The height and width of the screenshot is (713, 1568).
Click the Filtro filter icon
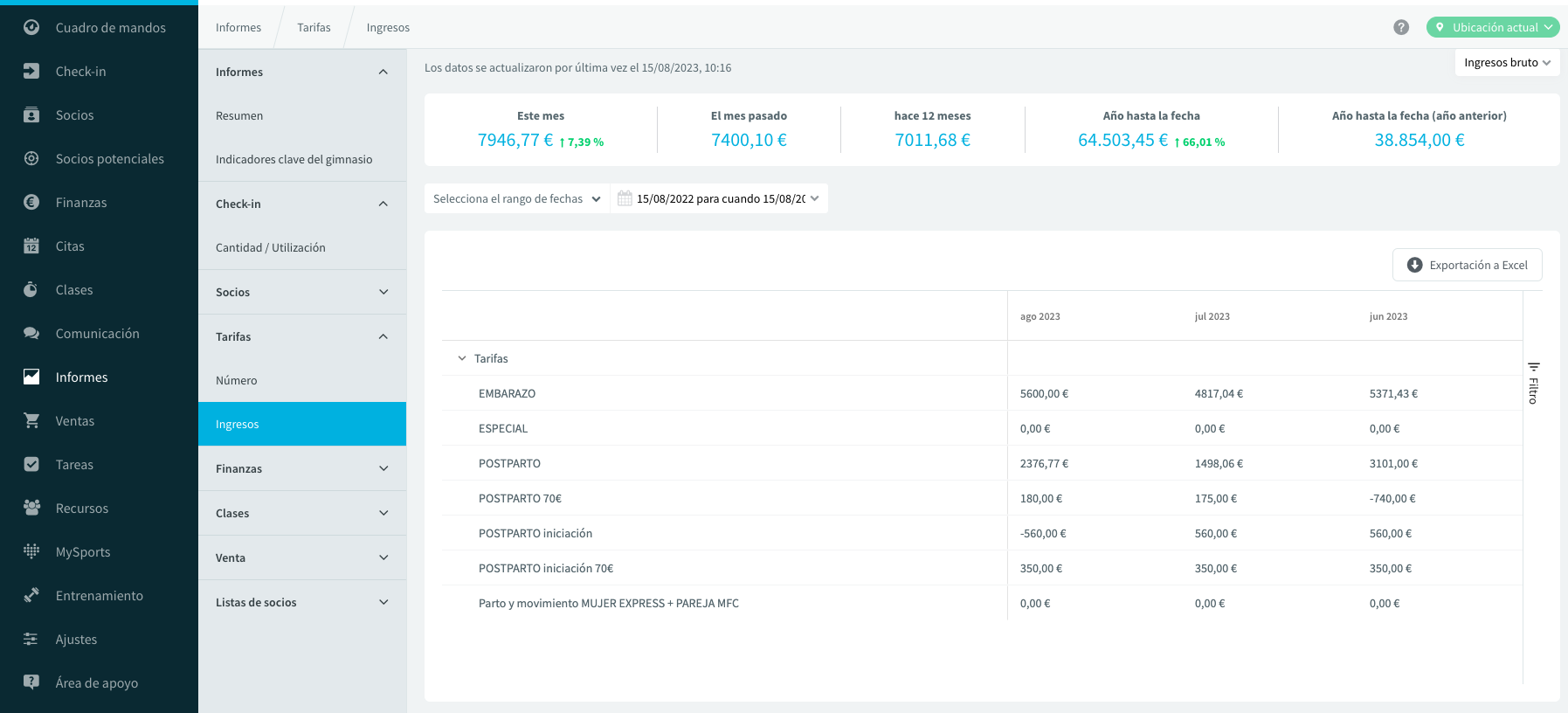(1533, 367)
